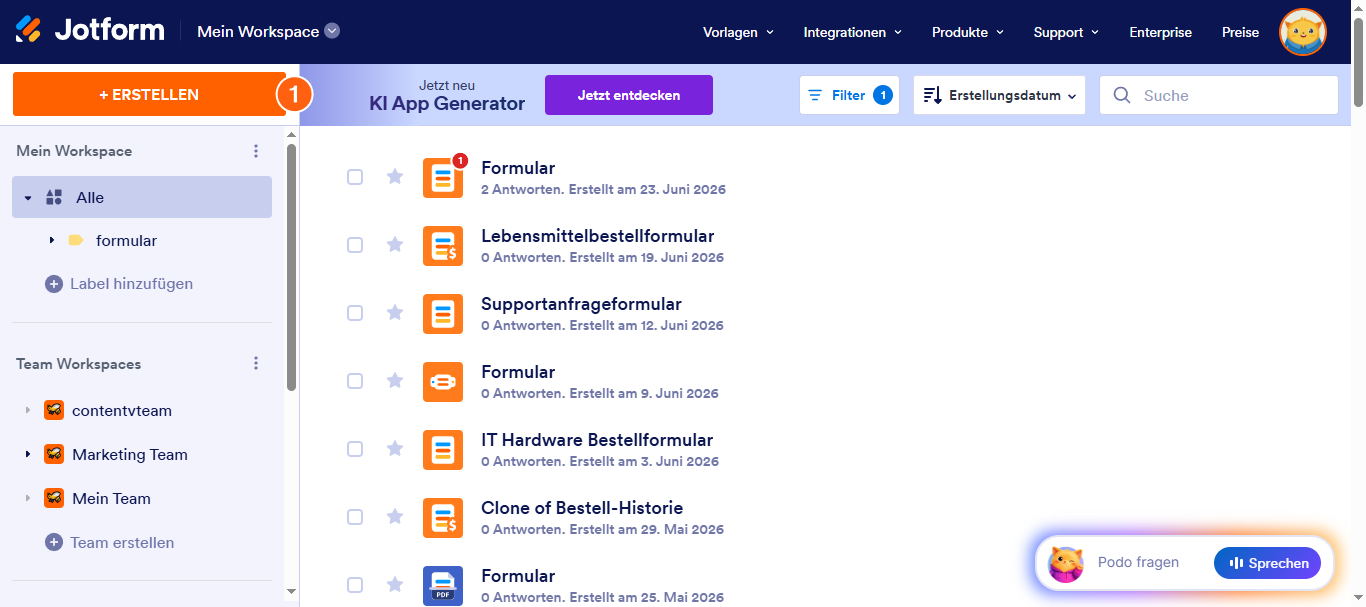Tick checkbox for Supportanfrageformular

pyautogui.click(x=355, y=313)
